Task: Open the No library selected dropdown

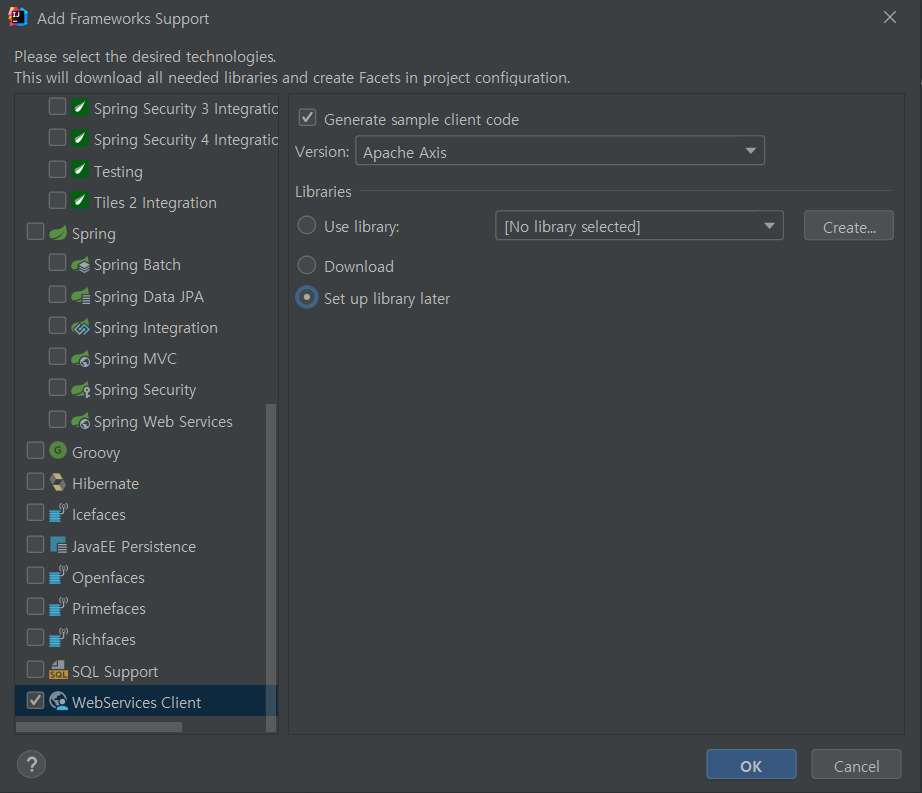Action: coord(639,226)
